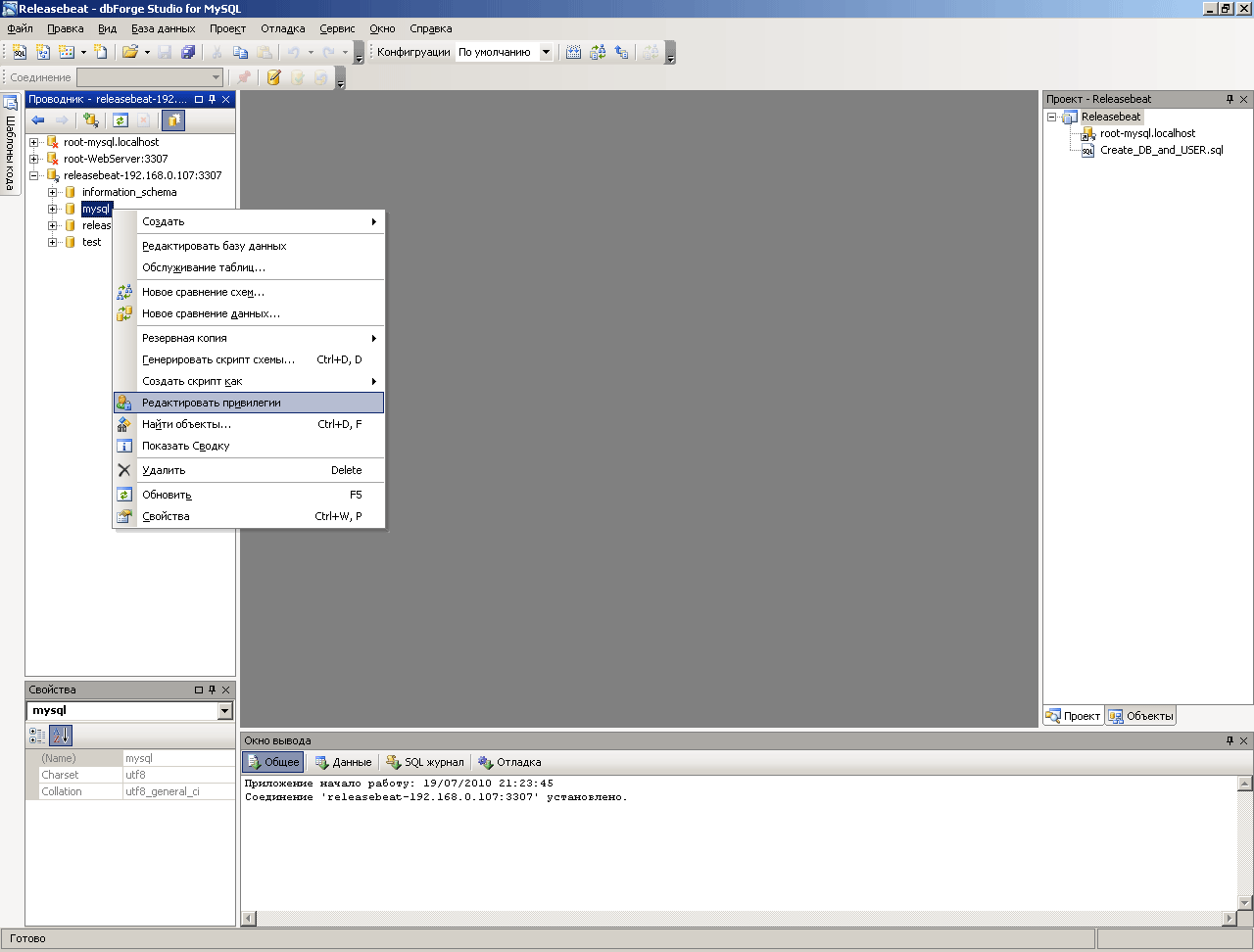
Task: Click the back arrow in Проводник toolbar
Action: click(38, 120)
